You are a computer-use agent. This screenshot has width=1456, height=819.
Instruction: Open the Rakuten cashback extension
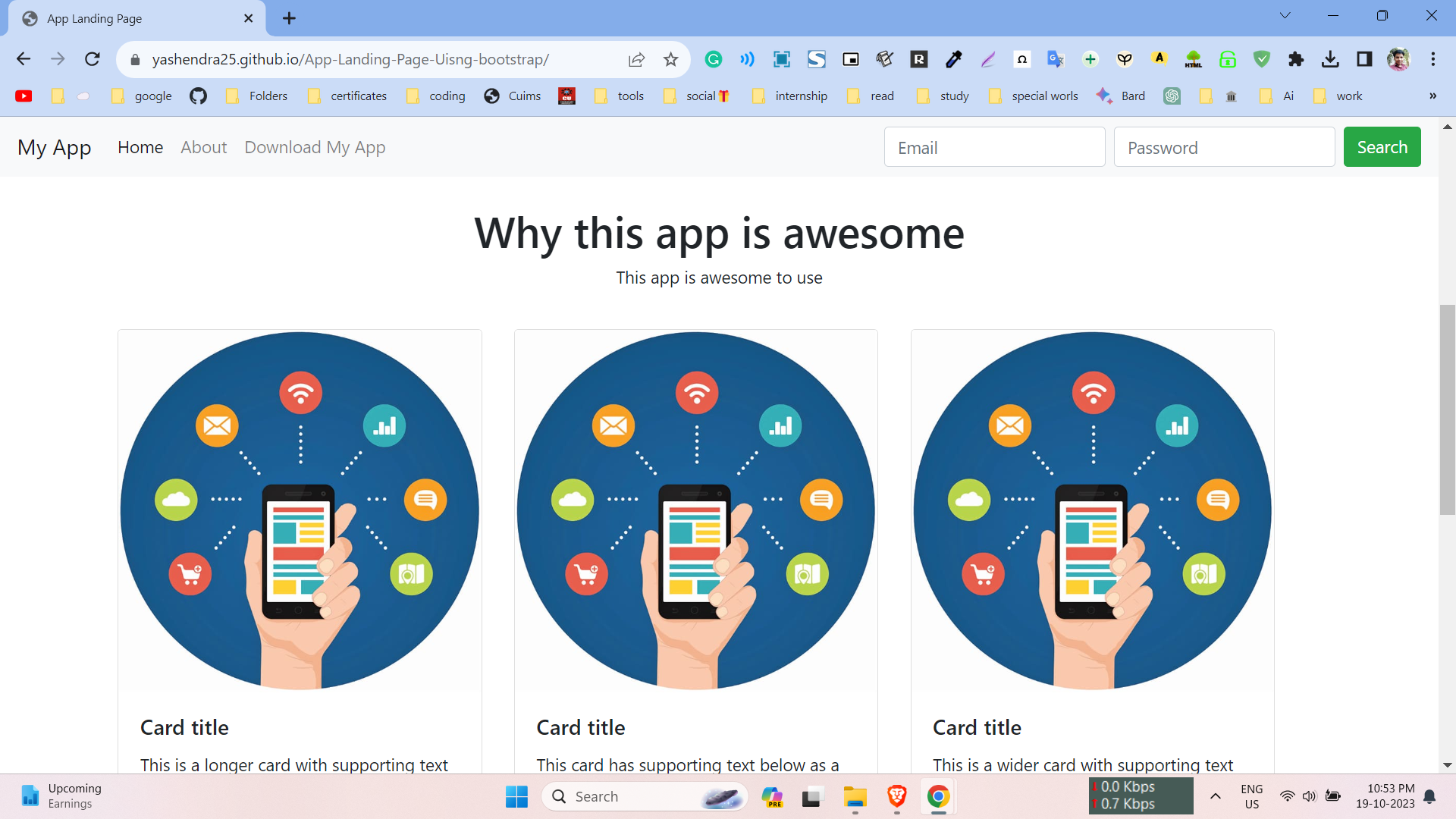coord(919,58)
